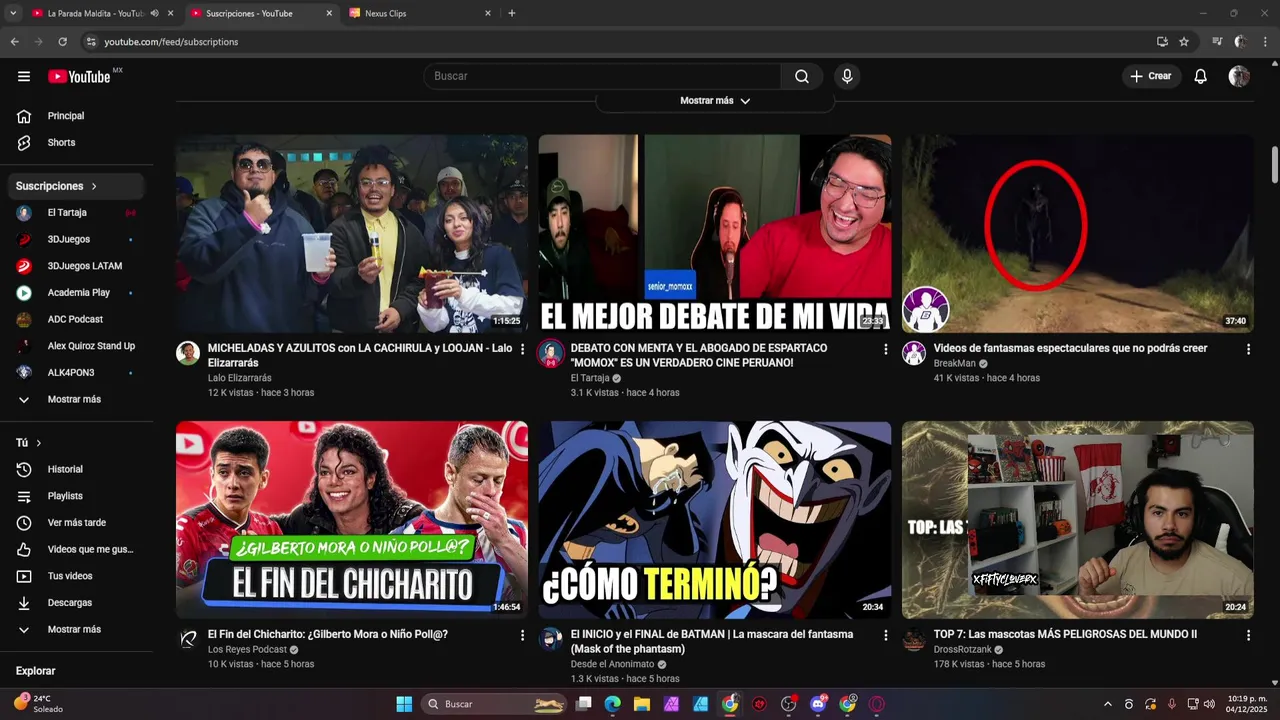Screen dimensions: 1280x720
Task: Go to the YouTube home logo
Action: point(79,76)
